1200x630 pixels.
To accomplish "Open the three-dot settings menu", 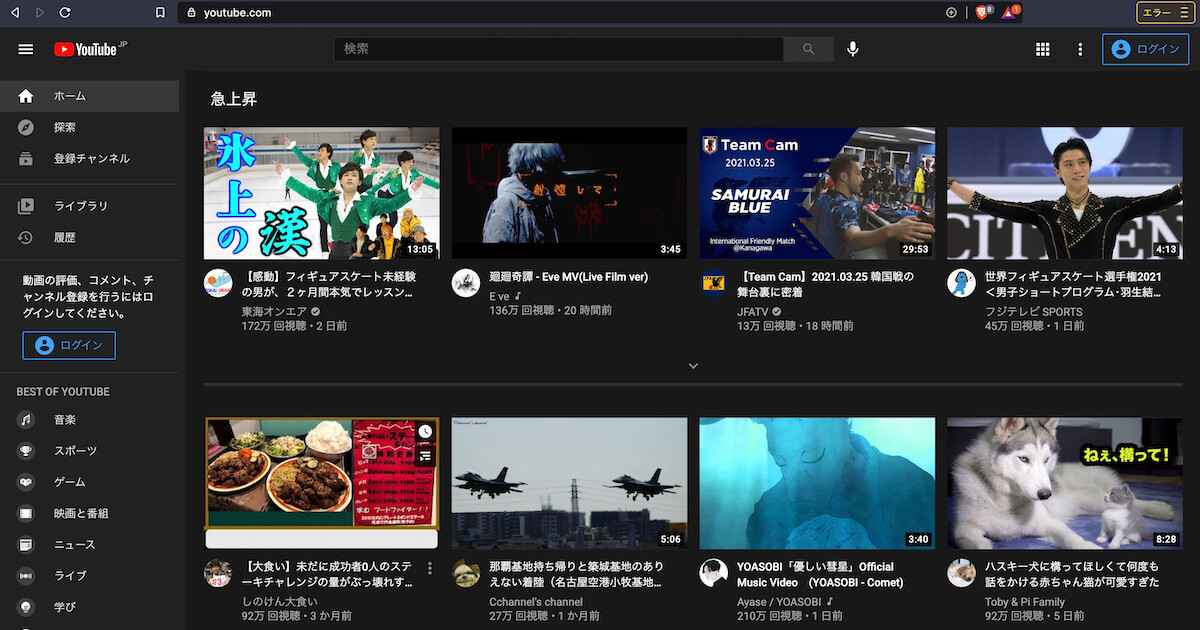I will click(x=1080, y=48).
